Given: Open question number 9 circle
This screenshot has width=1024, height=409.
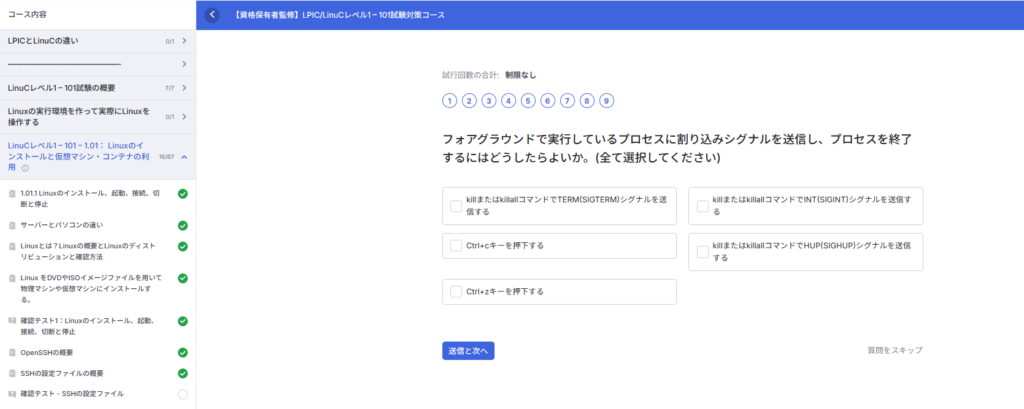Looking at the screenshot, I should pyautogui.click(x=606, y=100).
